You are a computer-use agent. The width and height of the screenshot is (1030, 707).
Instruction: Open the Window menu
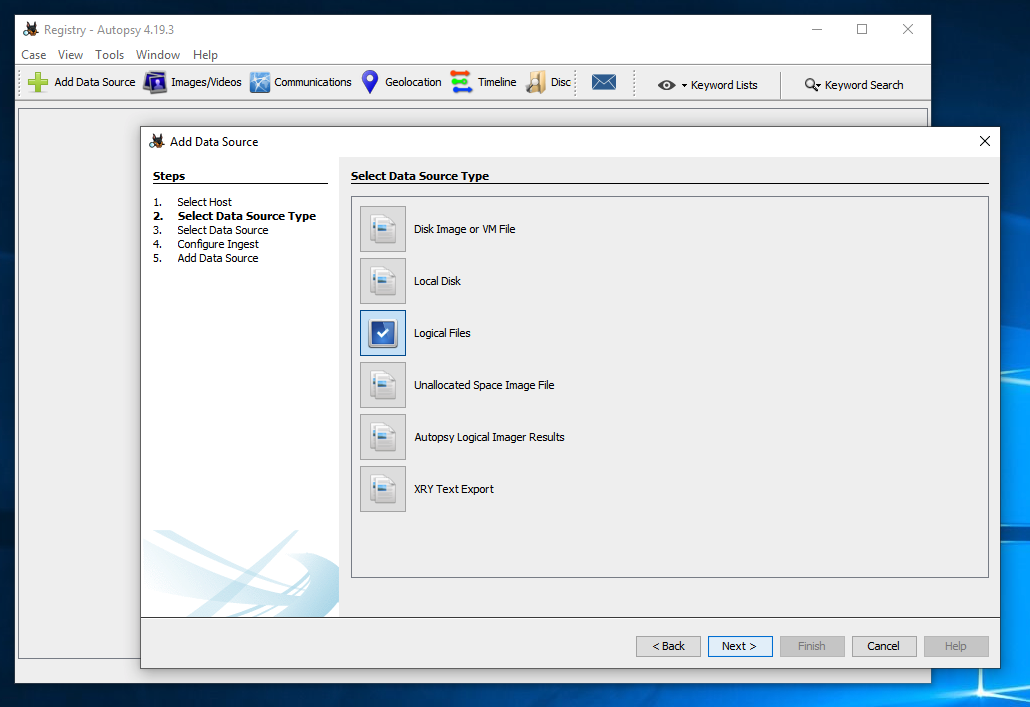tap(158, 55)
